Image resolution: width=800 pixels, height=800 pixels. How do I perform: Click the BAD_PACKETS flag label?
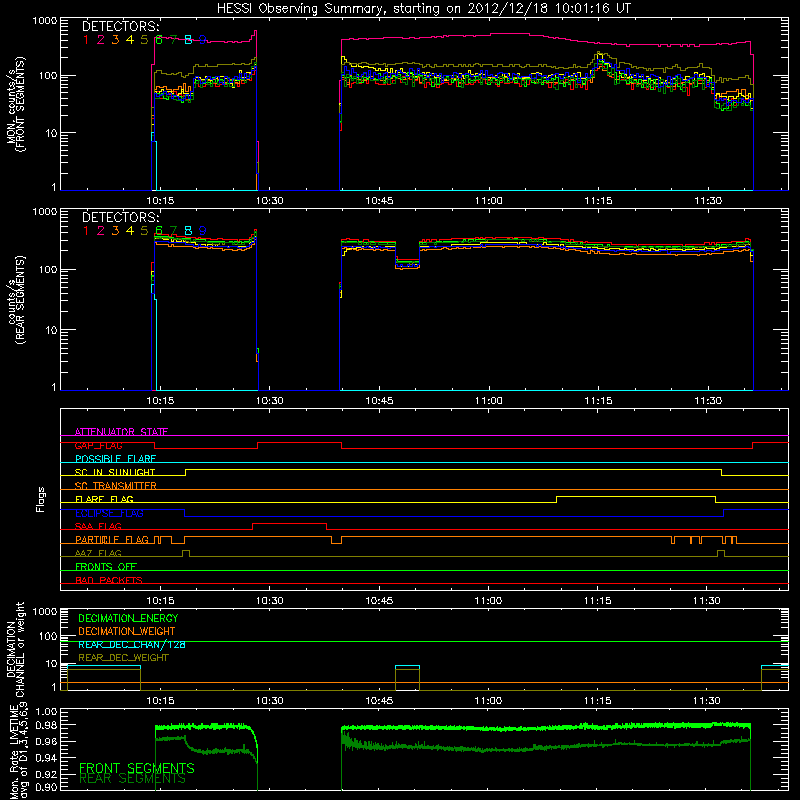tap(109, 580)
